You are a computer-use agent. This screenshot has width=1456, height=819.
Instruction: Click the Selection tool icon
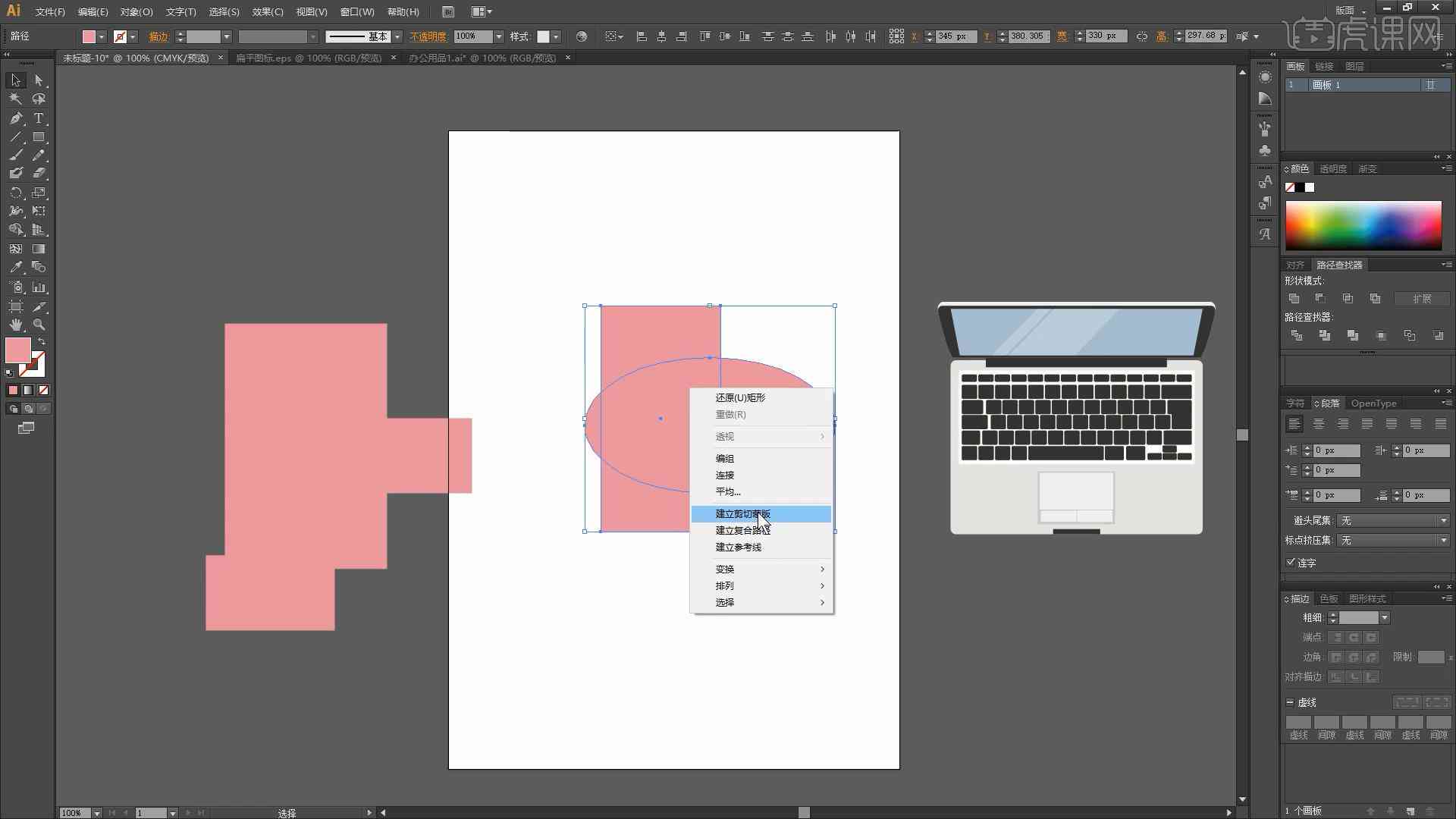[15, 79]
